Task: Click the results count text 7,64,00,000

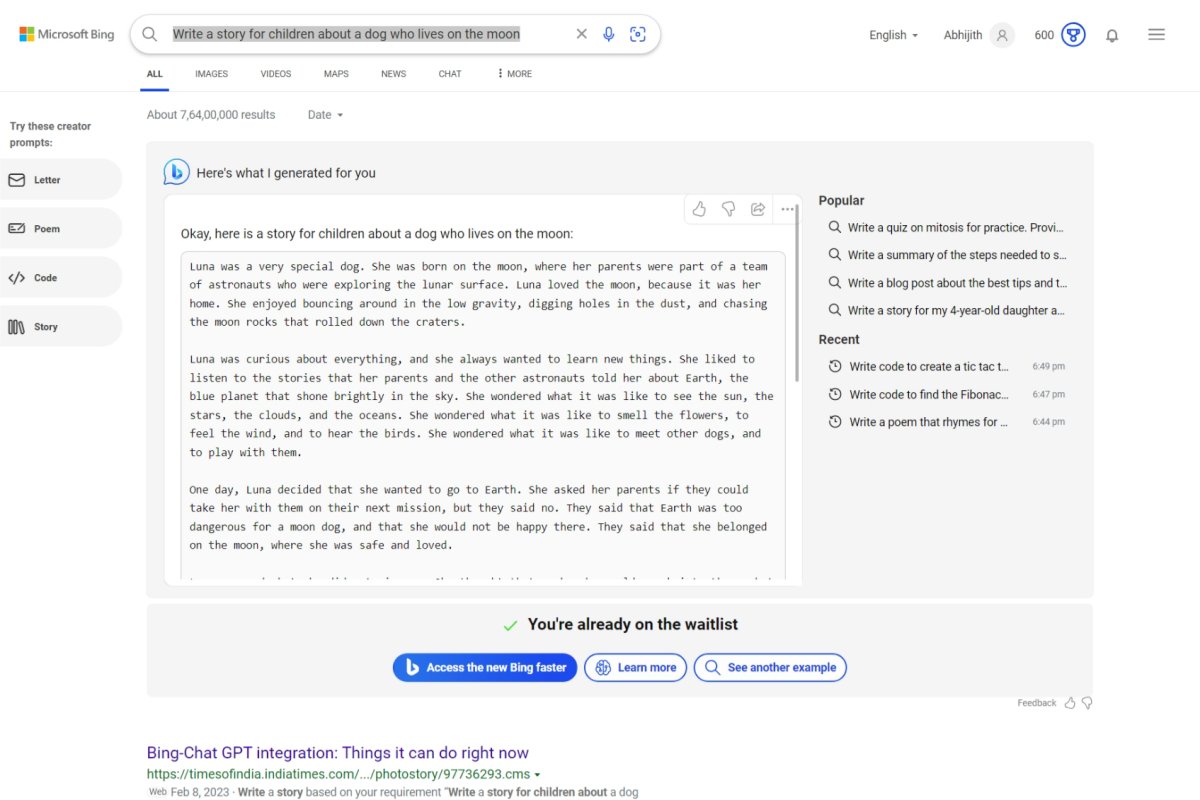Action: [x=211, y=115]
